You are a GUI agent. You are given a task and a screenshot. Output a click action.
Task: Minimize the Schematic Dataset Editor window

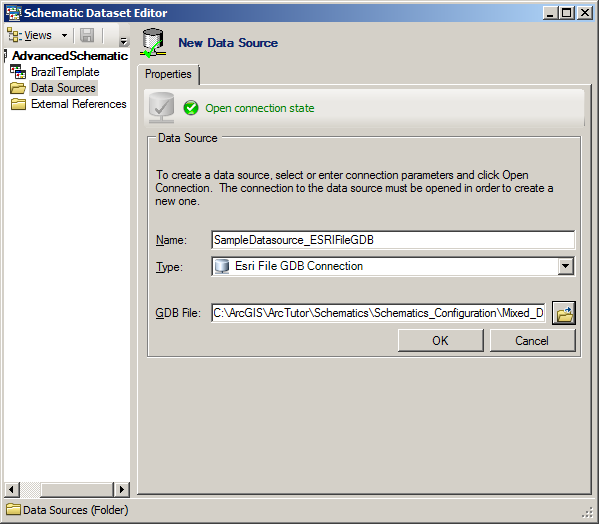coord(550,13)
